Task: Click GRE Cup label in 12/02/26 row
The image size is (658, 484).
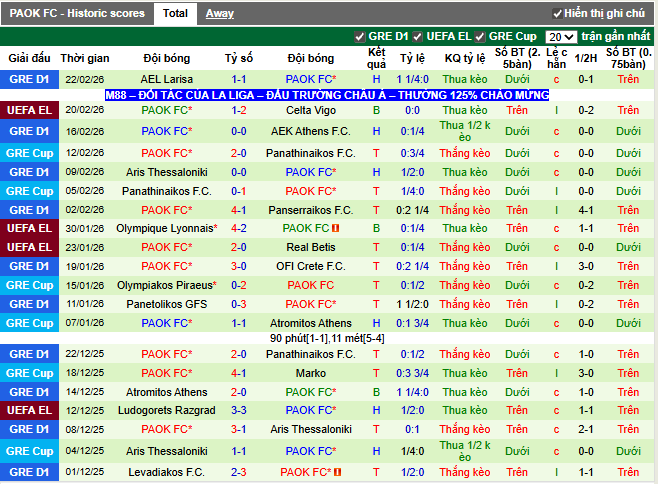Action: [x=29, y=153]
